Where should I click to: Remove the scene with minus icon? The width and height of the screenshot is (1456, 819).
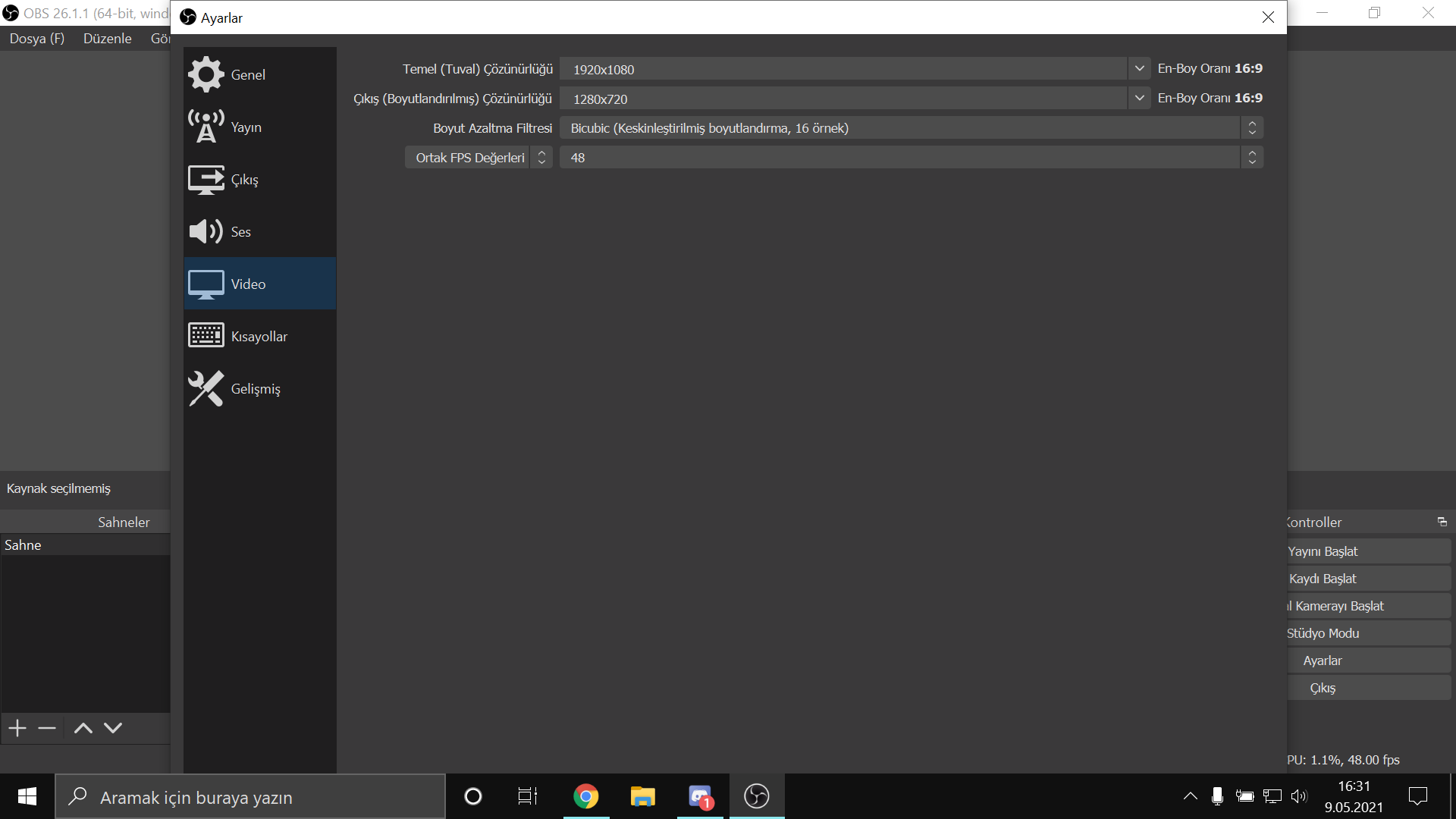47,728
